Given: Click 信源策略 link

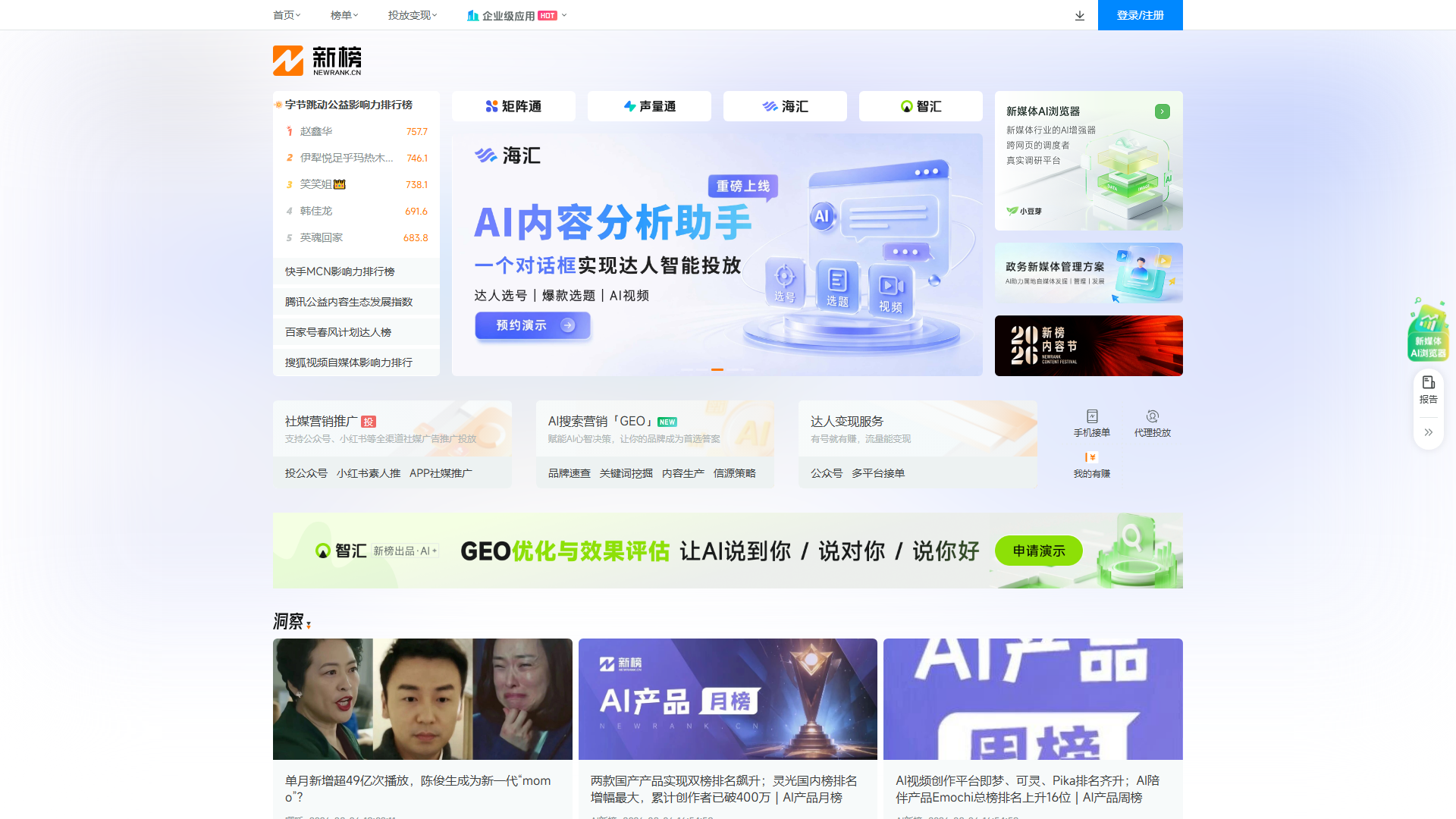Looking at the screenshot, I should pyautogui.click(x=735, y=473).
